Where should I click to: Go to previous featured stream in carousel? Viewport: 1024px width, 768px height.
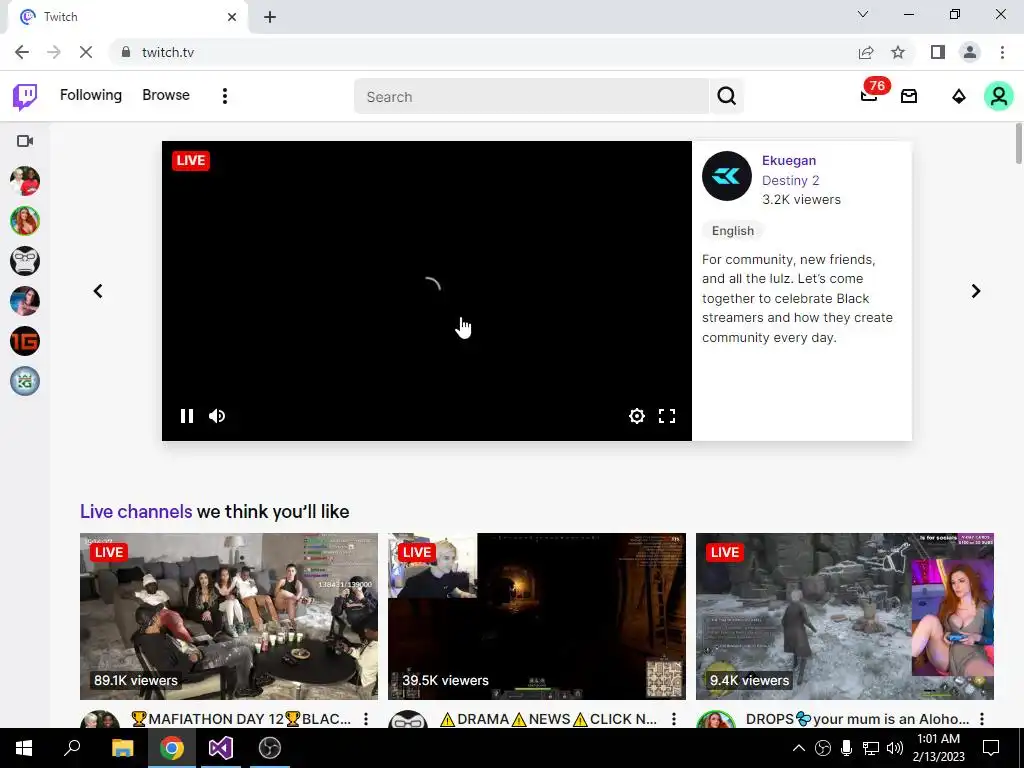98,291
